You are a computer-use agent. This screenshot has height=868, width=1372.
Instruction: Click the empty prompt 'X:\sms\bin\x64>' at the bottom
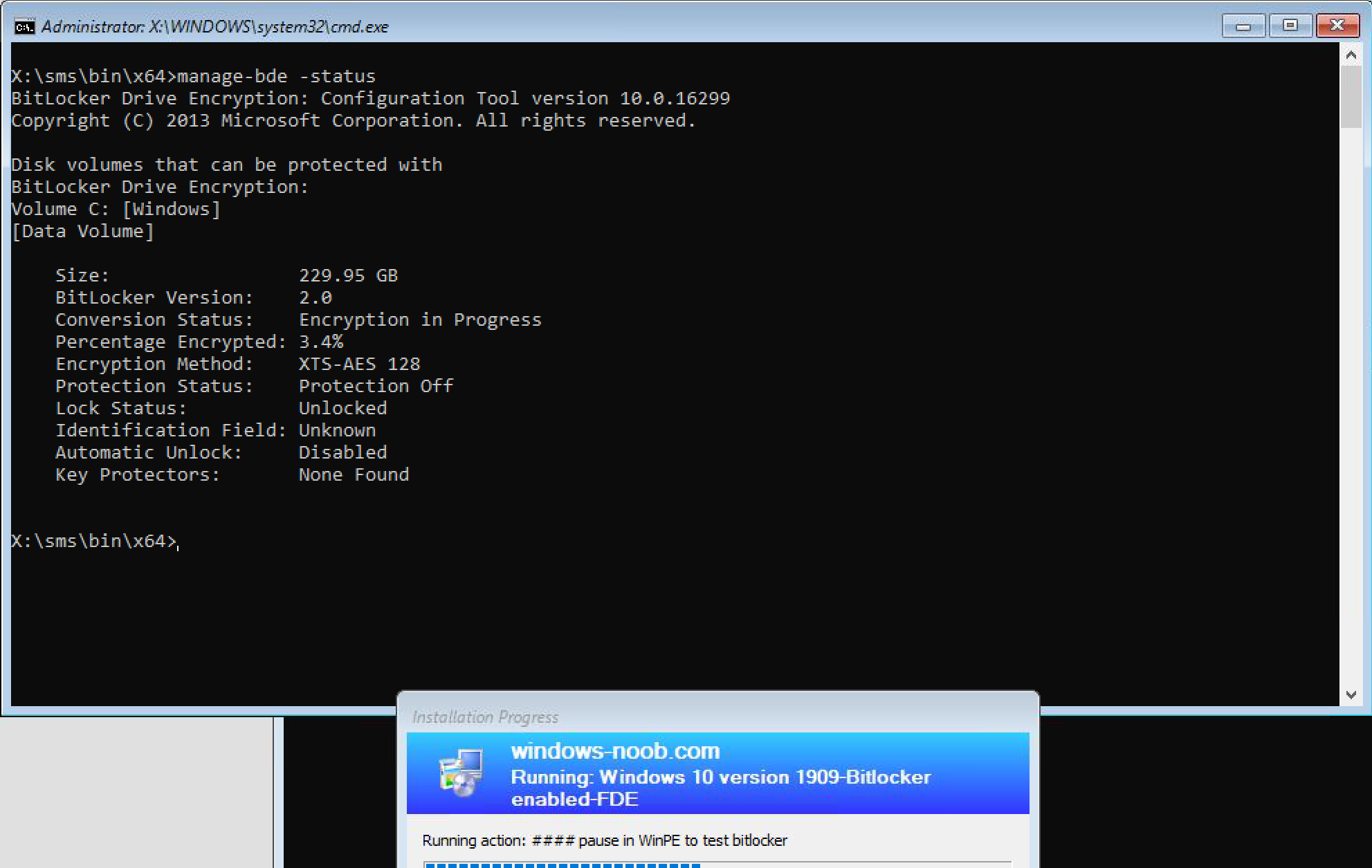pos(94,541)
